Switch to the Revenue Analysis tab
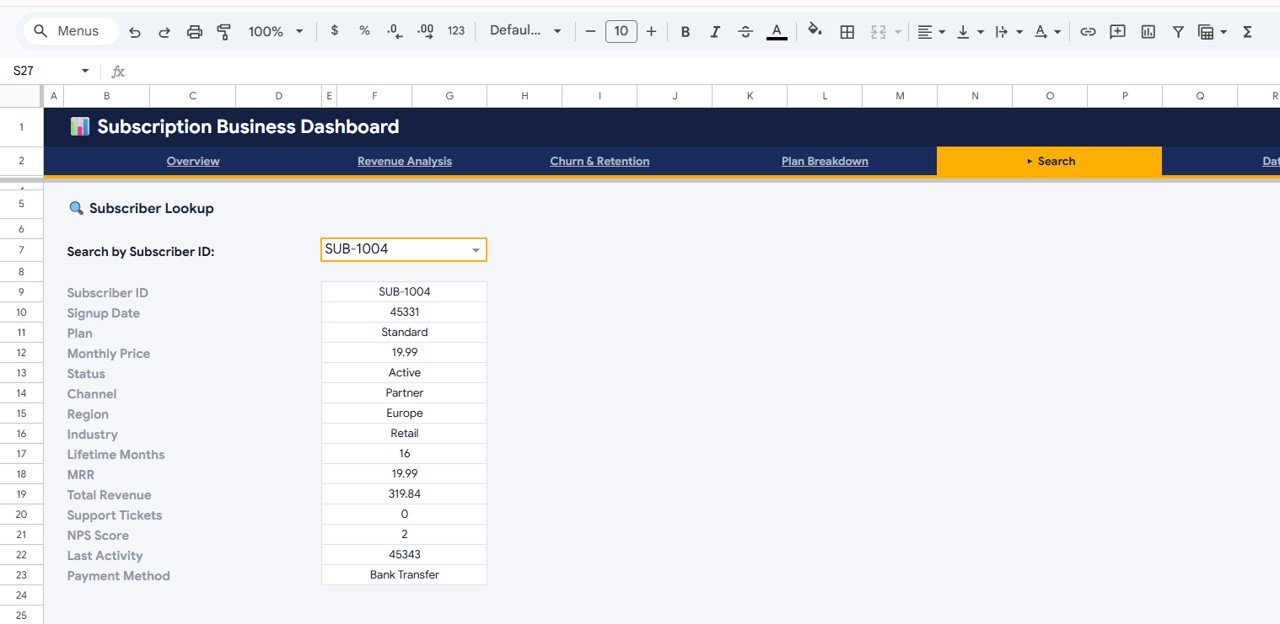The image size is (1280, 624). point(404,161)
